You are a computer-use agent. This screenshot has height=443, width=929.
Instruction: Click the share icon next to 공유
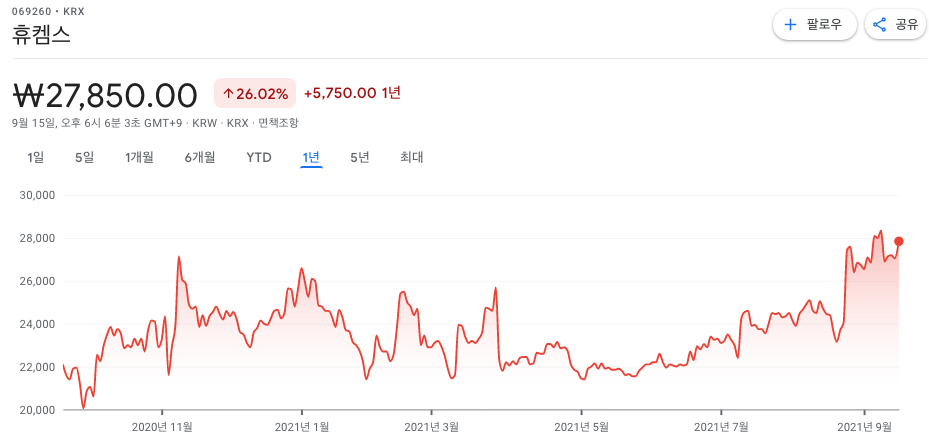click(x=880, y=25)
